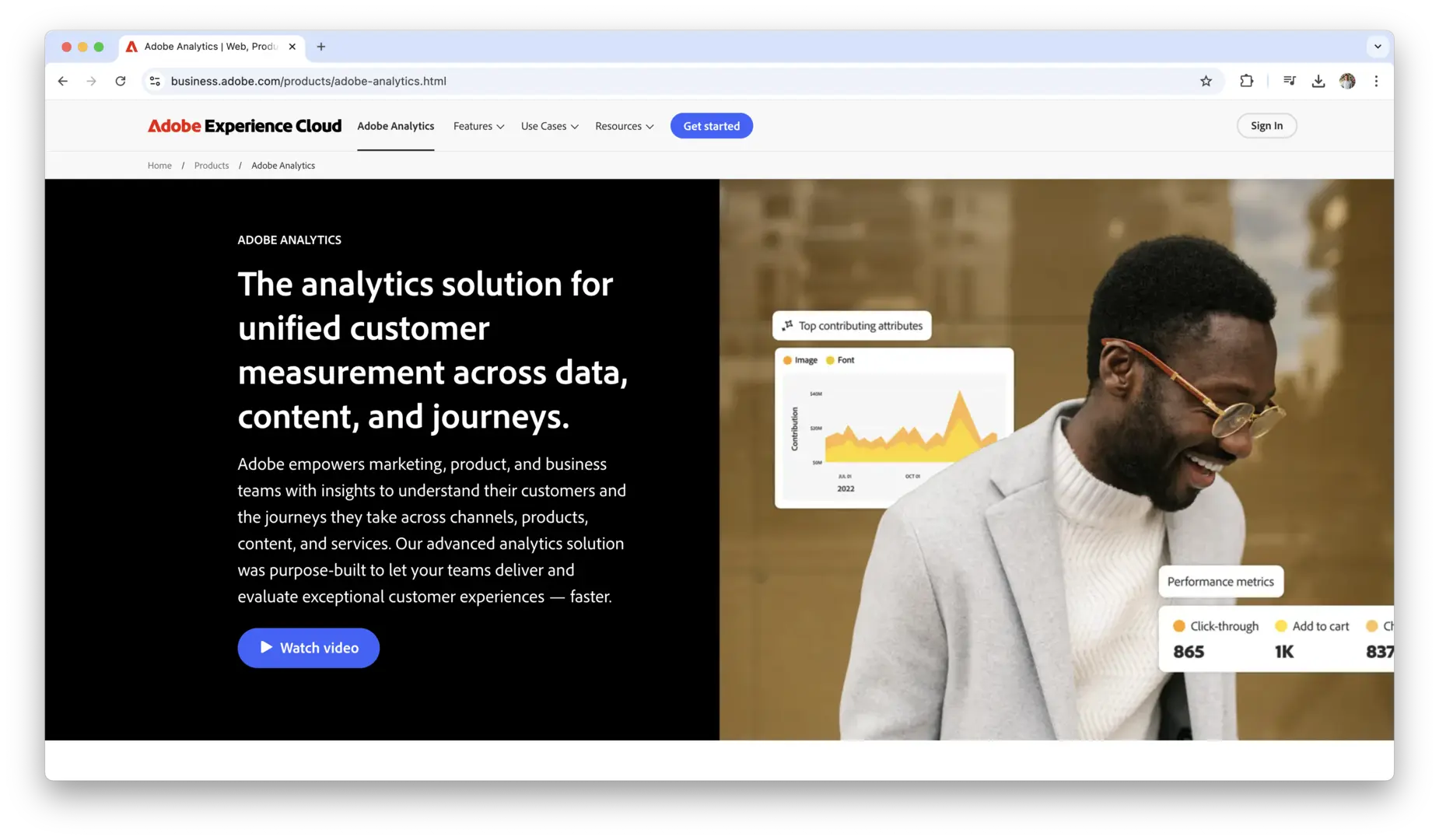The height and width of the screenshot is (840, 1439).
Task: Open site permissions via the tune icon
Action: (155, 81)
